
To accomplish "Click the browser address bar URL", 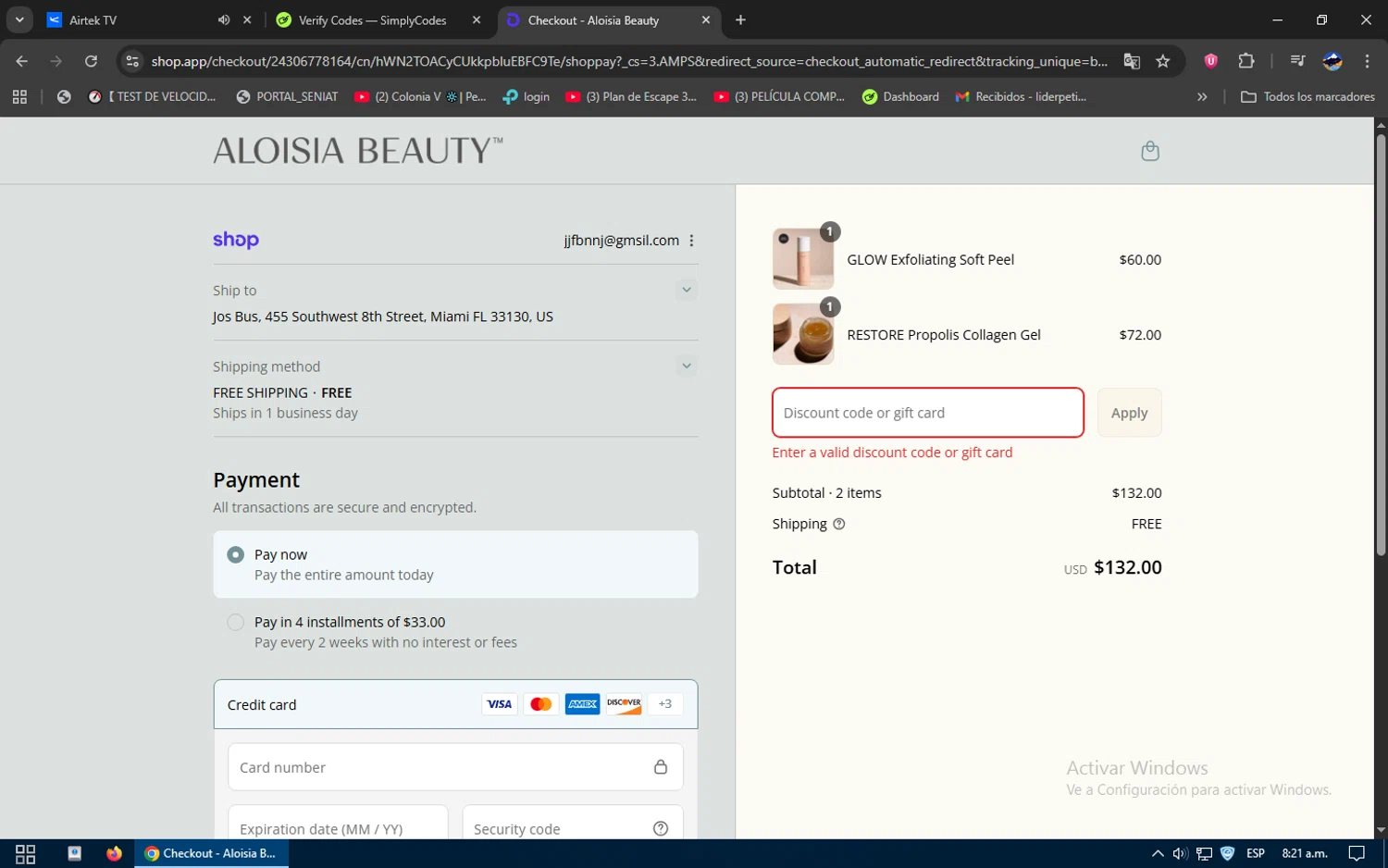I will pyautogui.click(x=629, y=61).
